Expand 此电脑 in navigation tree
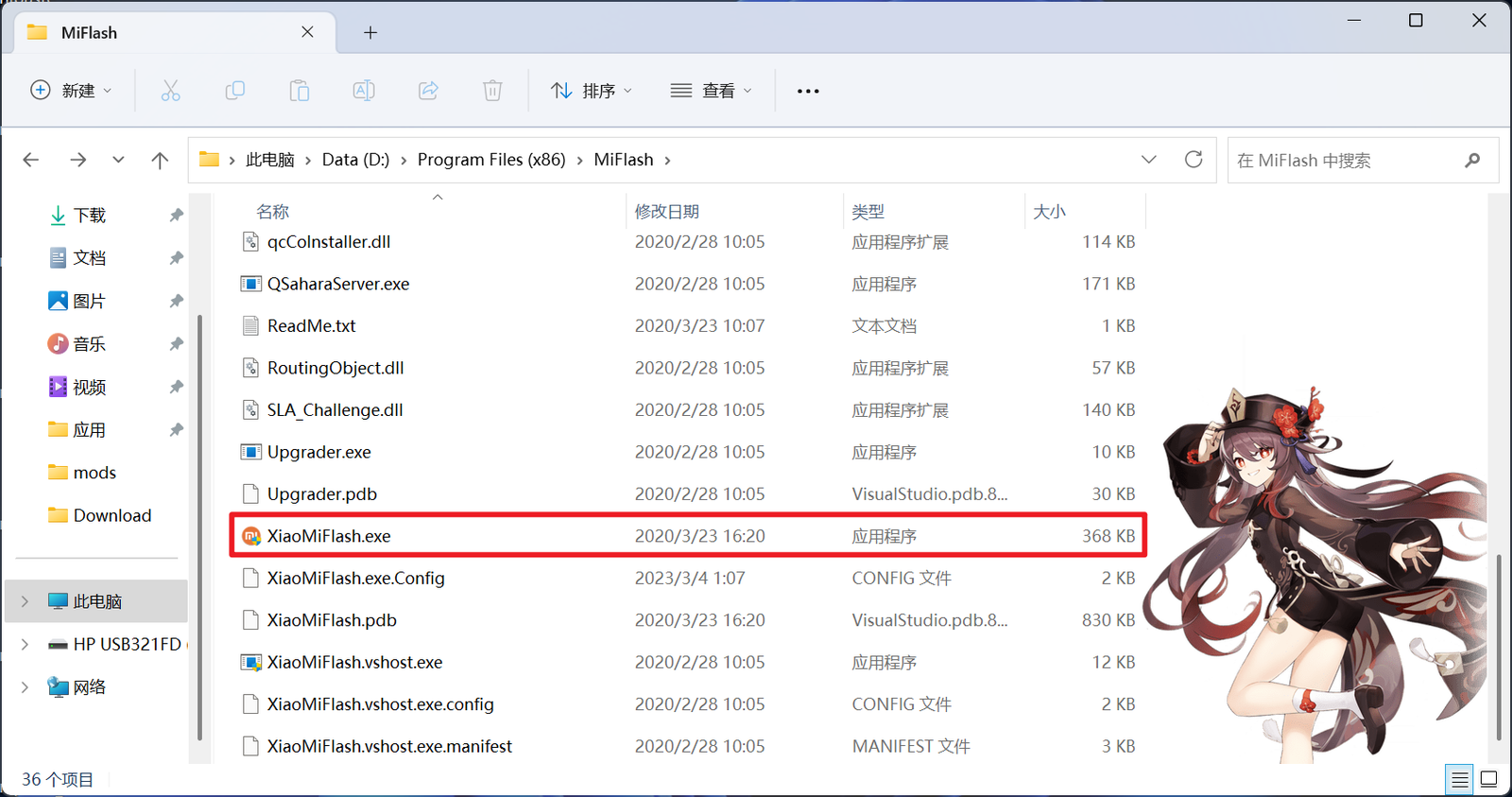1512x797 pixels. (x=25, y=601)
